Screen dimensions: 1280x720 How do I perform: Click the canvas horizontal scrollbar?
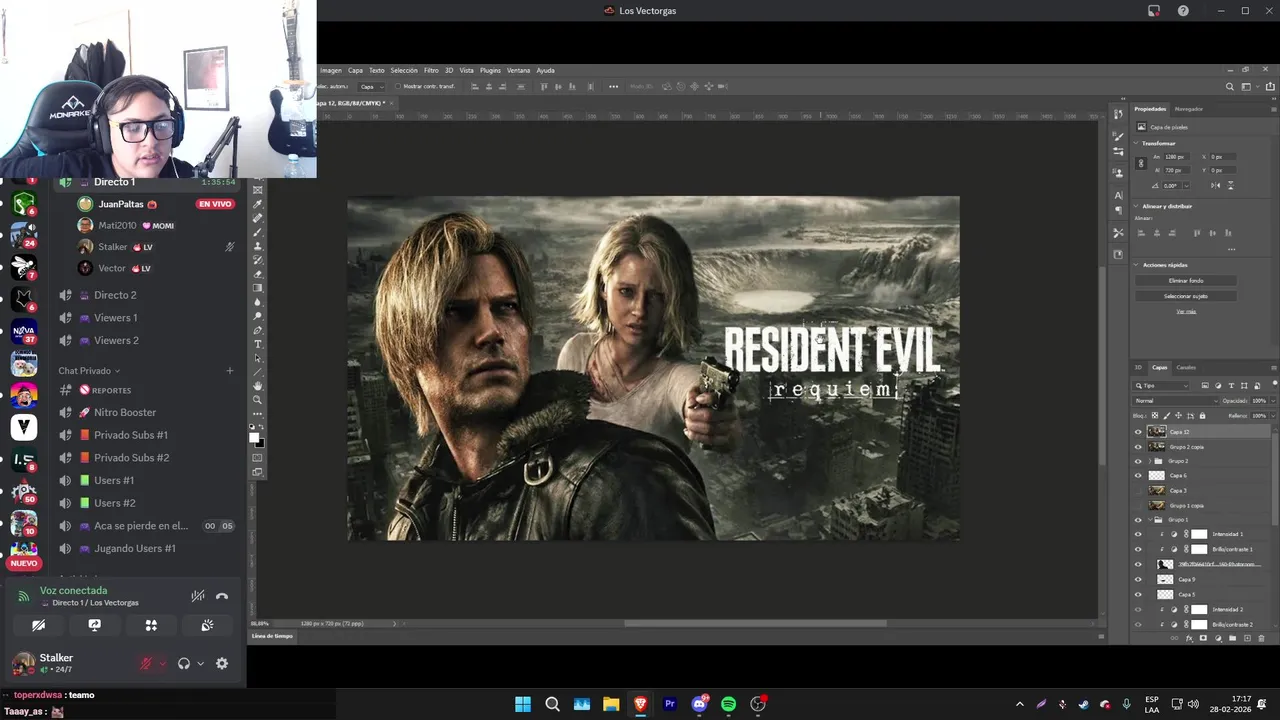pyautogui.click(x=755, y=623)
